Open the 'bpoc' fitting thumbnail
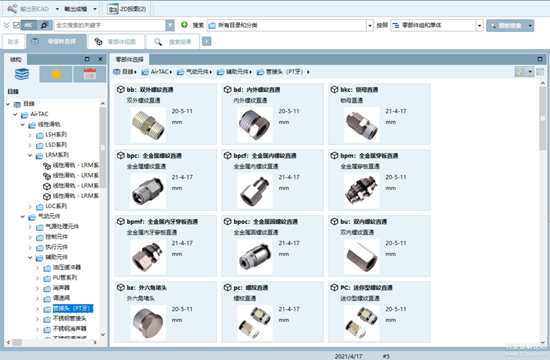550x360 pixels. coord(255,257)
